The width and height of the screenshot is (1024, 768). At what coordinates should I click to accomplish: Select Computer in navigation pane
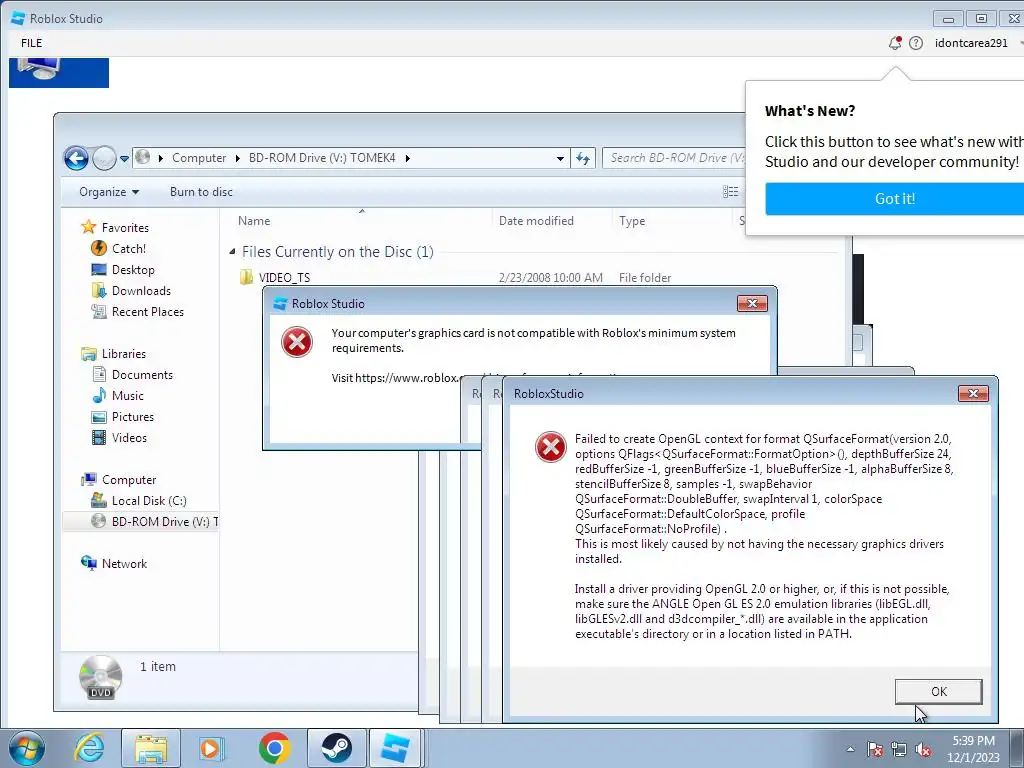(x=129, y=480)
